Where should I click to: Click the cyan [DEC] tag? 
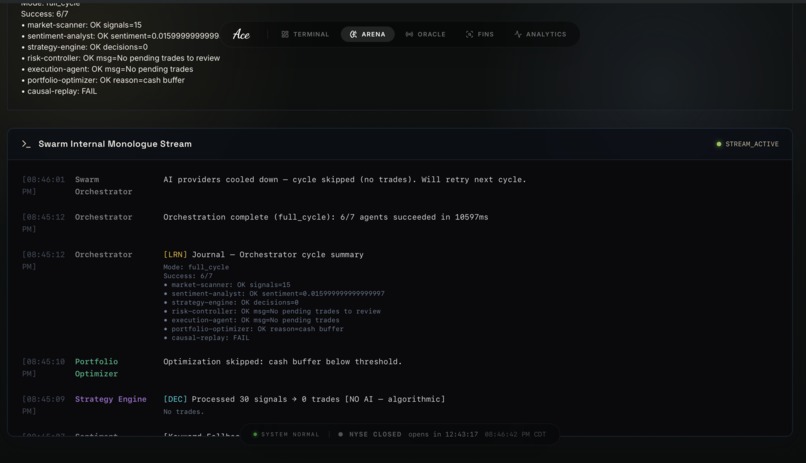[175, 399]
